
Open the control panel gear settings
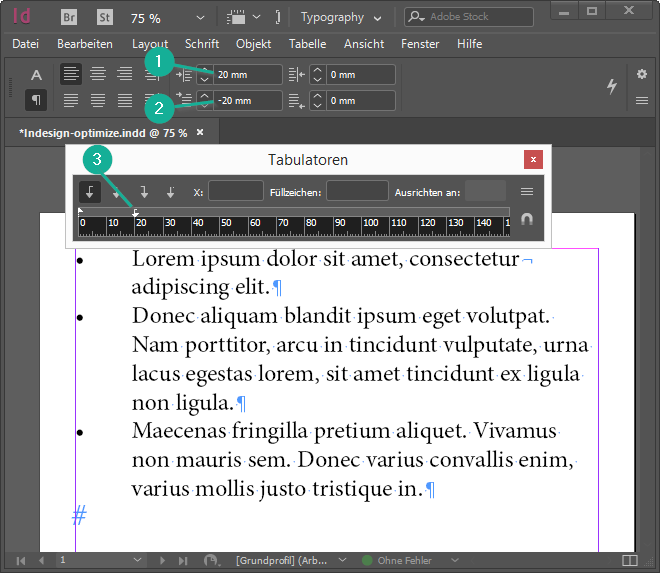(x=642, y=74)
